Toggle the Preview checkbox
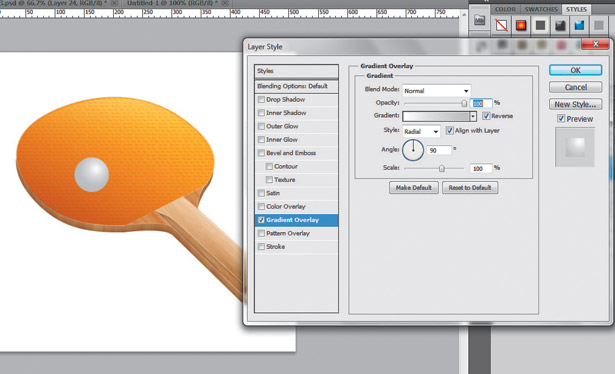Image resolution: width=615 pixels, height=374 pixels. [x=561, y=119]
